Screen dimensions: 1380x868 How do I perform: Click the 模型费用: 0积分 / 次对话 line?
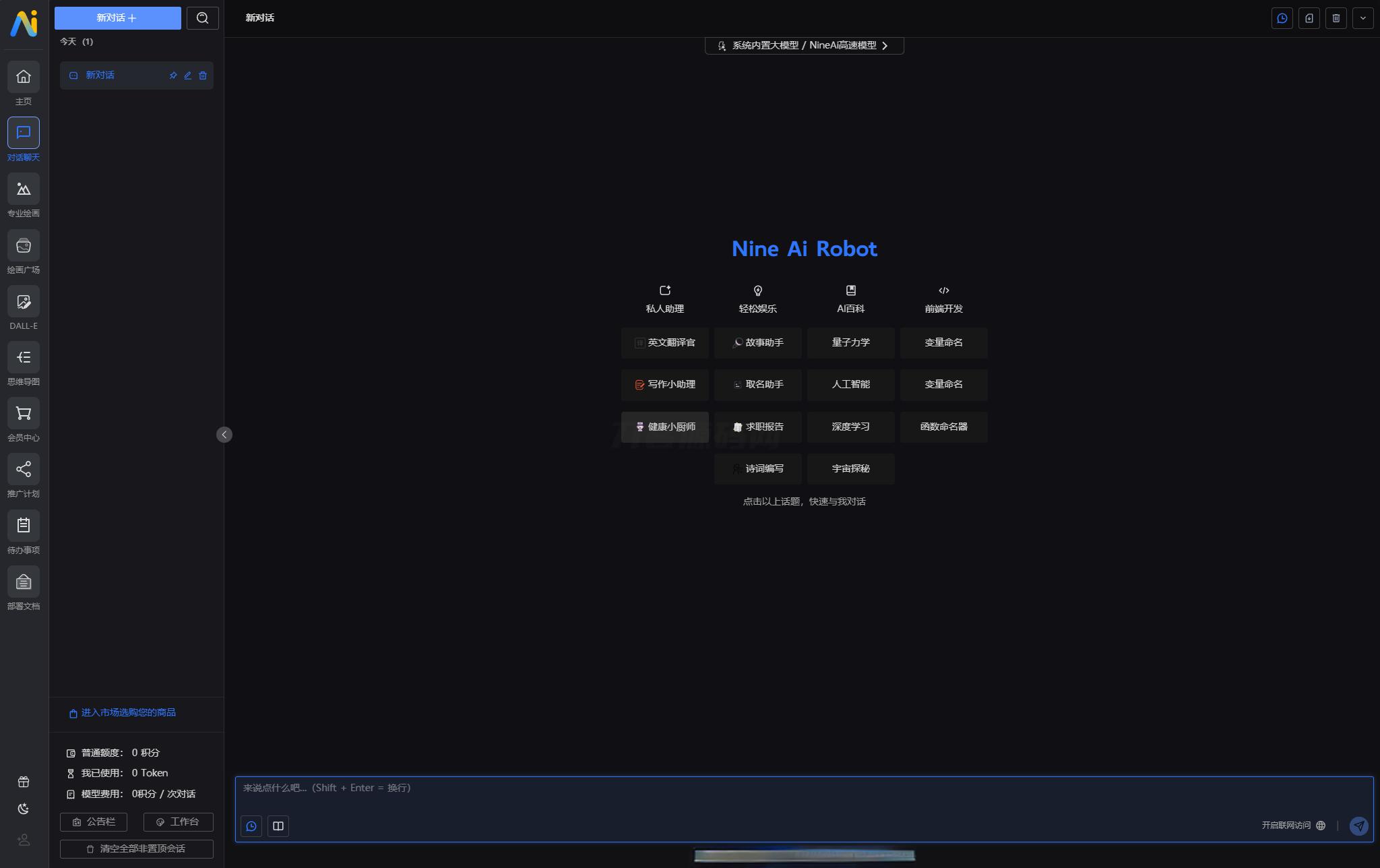(x=131, y=794)
